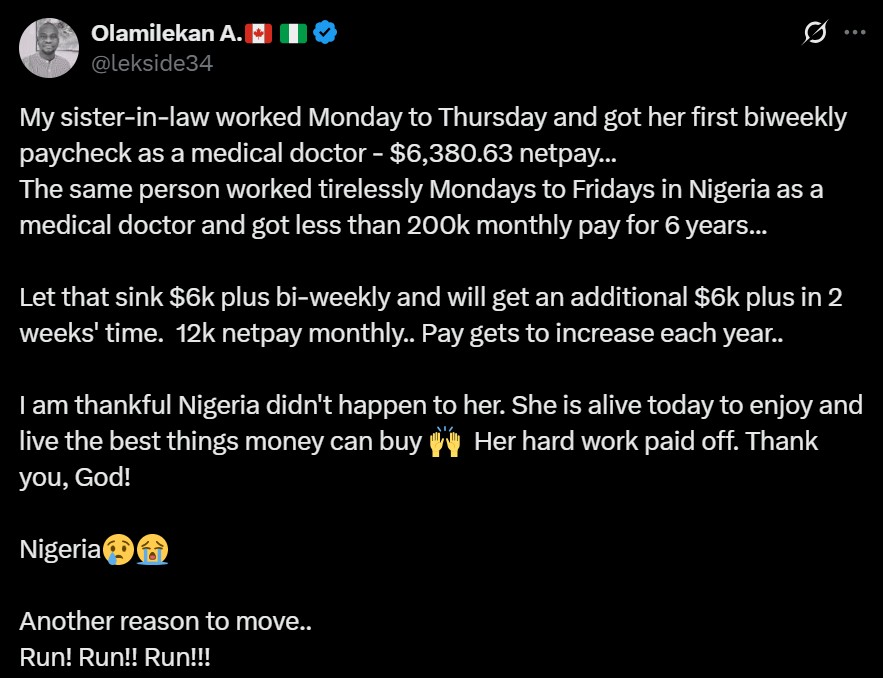Click the raised hands emoji
Screen dimensions: 883x678
444,442
